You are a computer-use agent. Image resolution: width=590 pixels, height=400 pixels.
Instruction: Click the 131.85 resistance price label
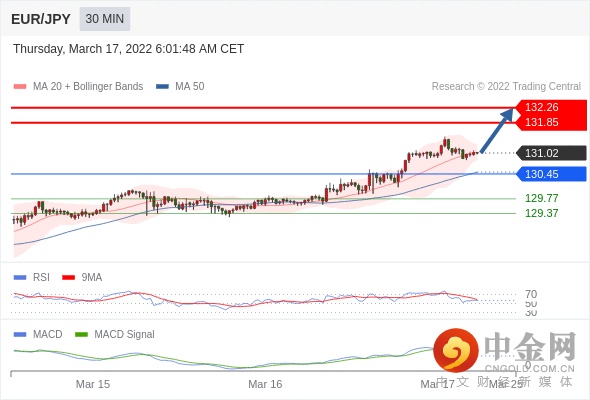pos(541,122)
